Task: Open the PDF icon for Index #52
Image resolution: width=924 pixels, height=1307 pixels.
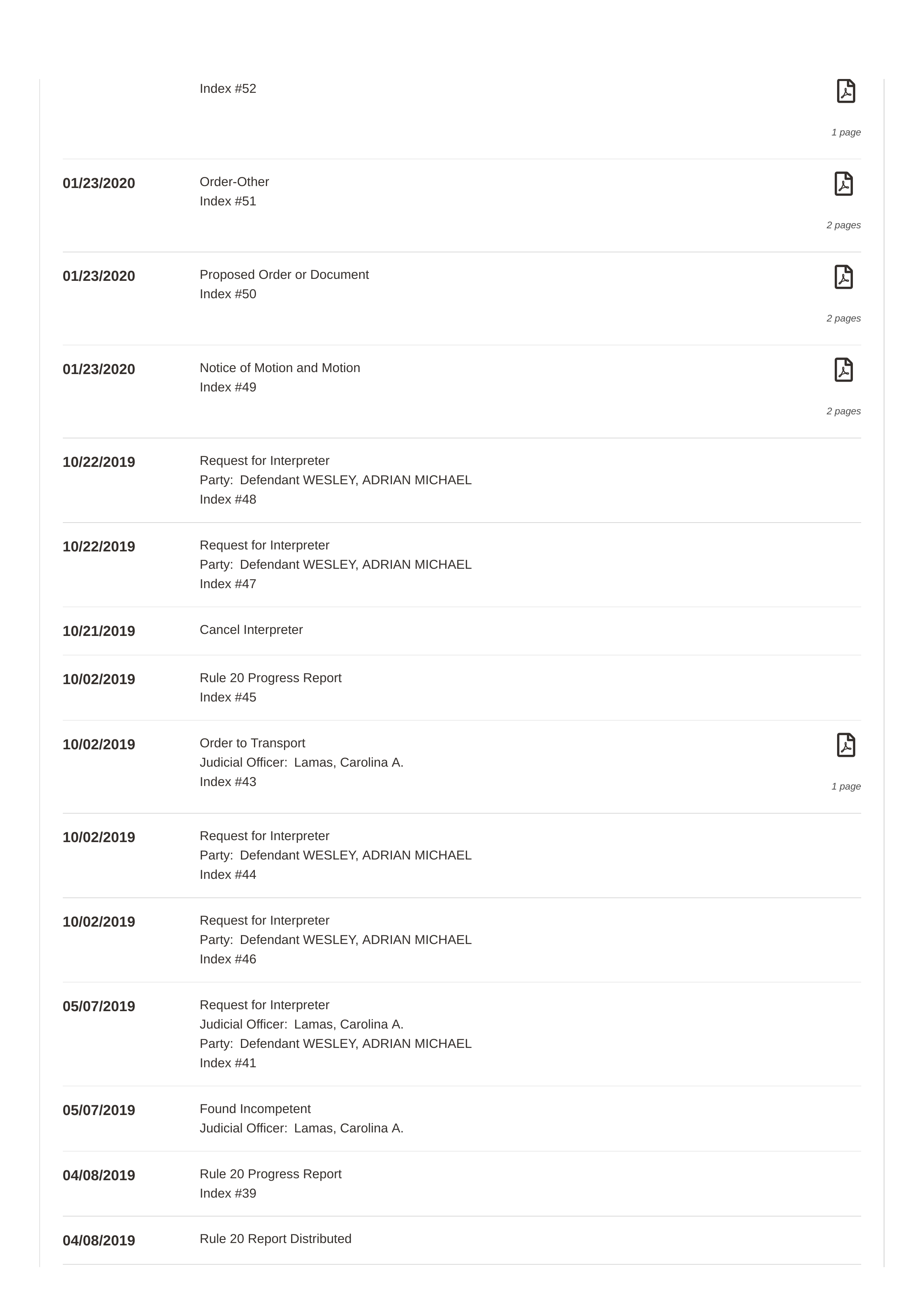Action: [x=845, y=91]
